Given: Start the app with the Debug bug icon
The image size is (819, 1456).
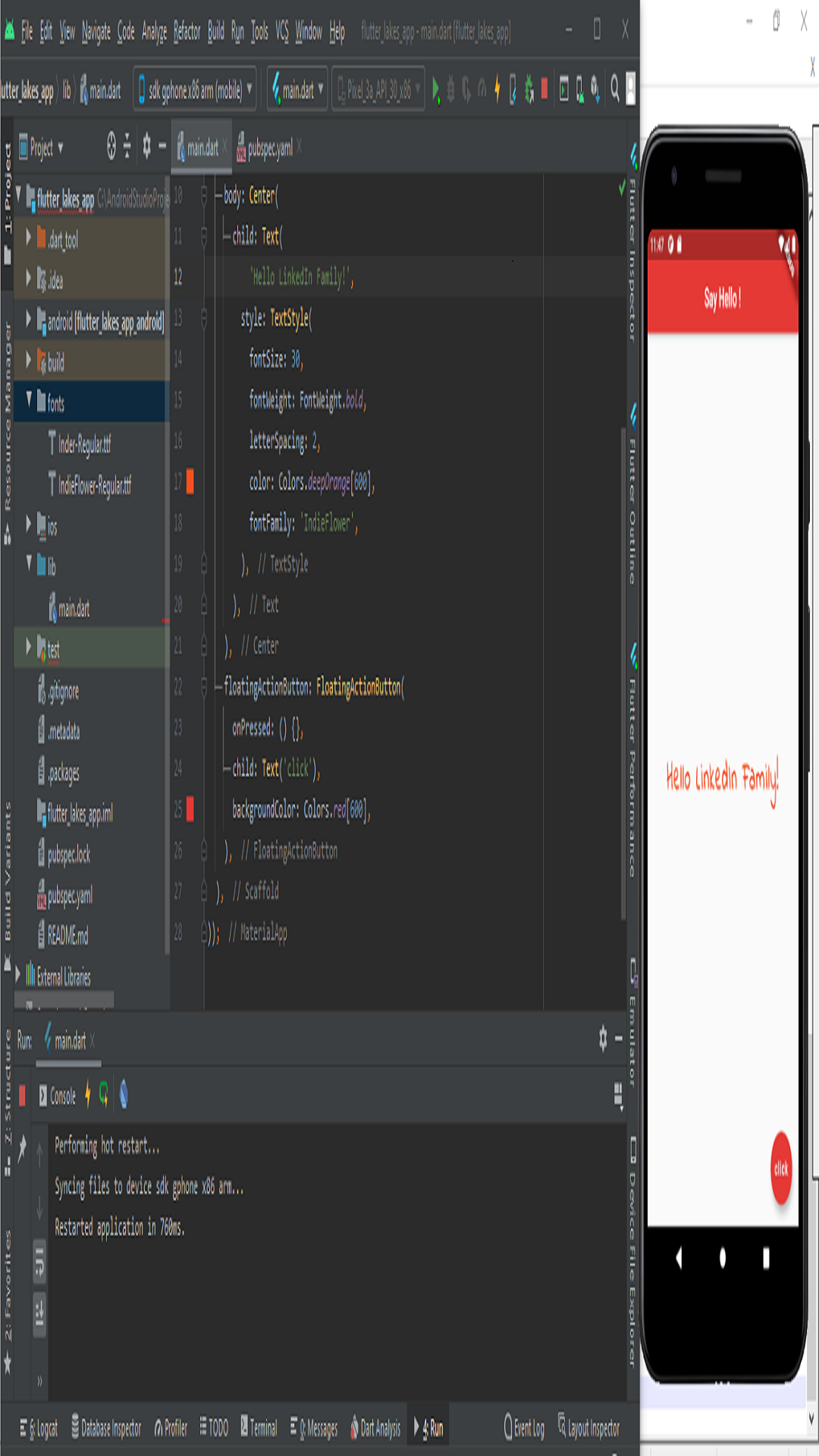Looking at the screenshot, I should tap(450, 89).
